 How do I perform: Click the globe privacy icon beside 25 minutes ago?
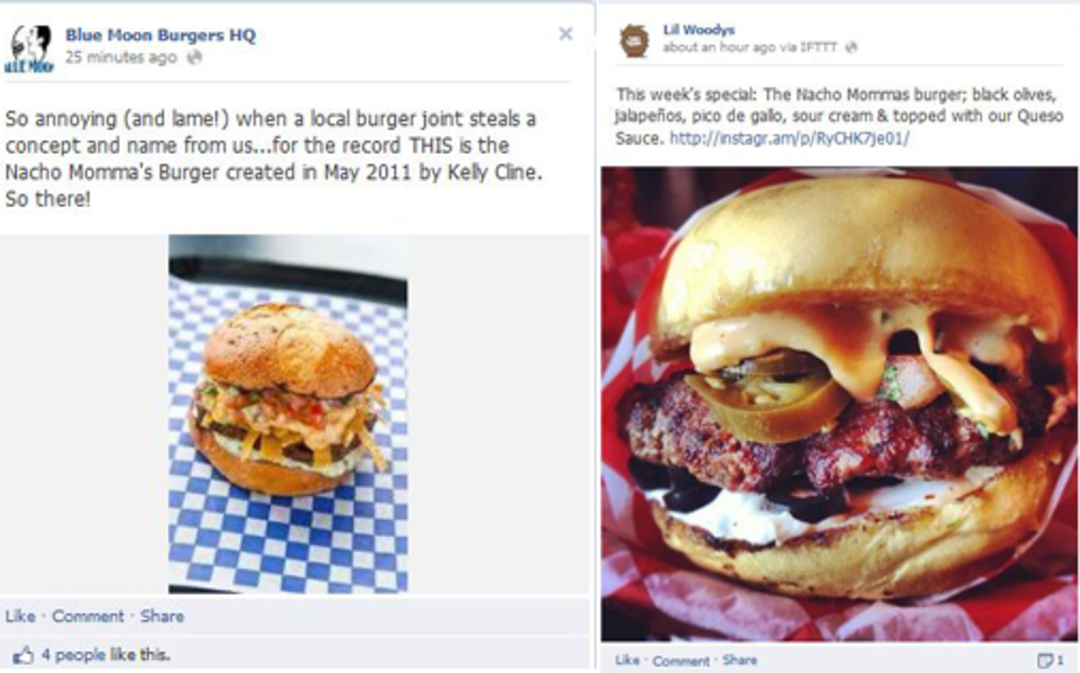tap(195, 57)
